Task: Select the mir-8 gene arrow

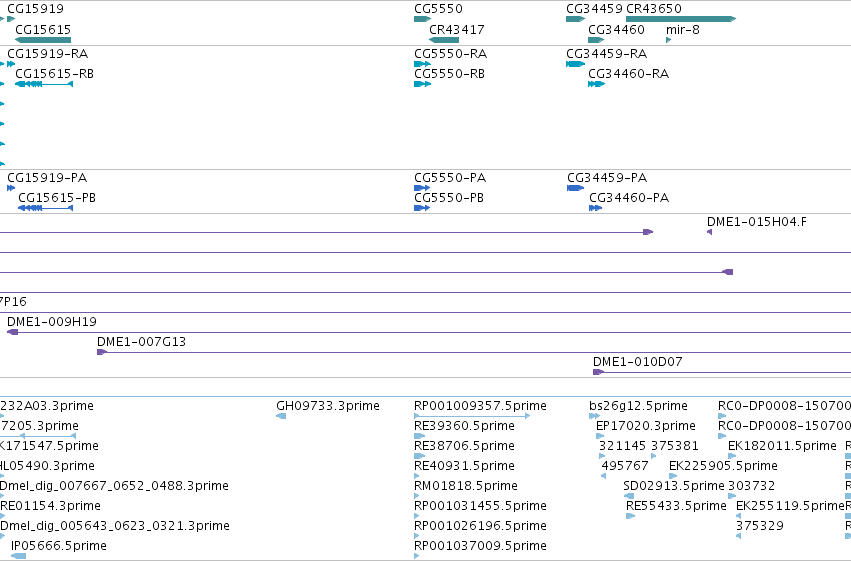Action: (669, 40)
